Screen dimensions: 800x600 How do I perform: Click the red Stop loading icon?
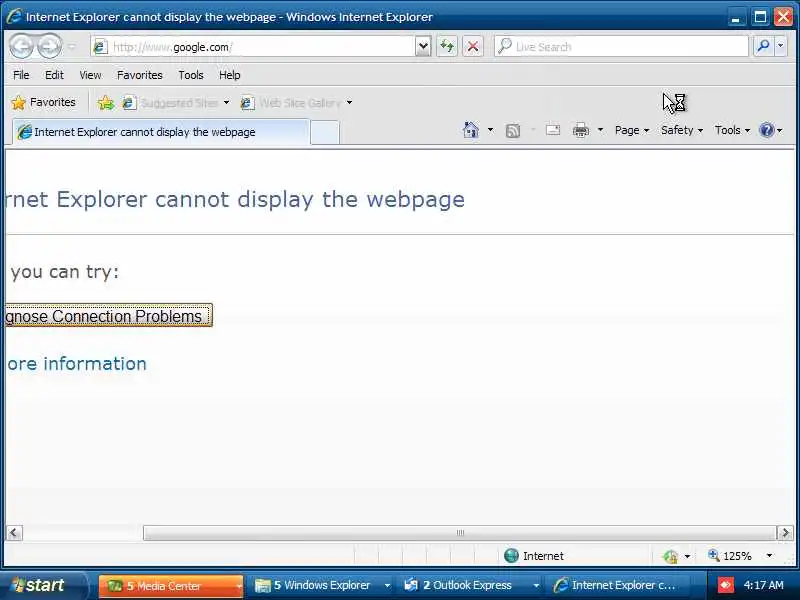[x=473, y=47]
